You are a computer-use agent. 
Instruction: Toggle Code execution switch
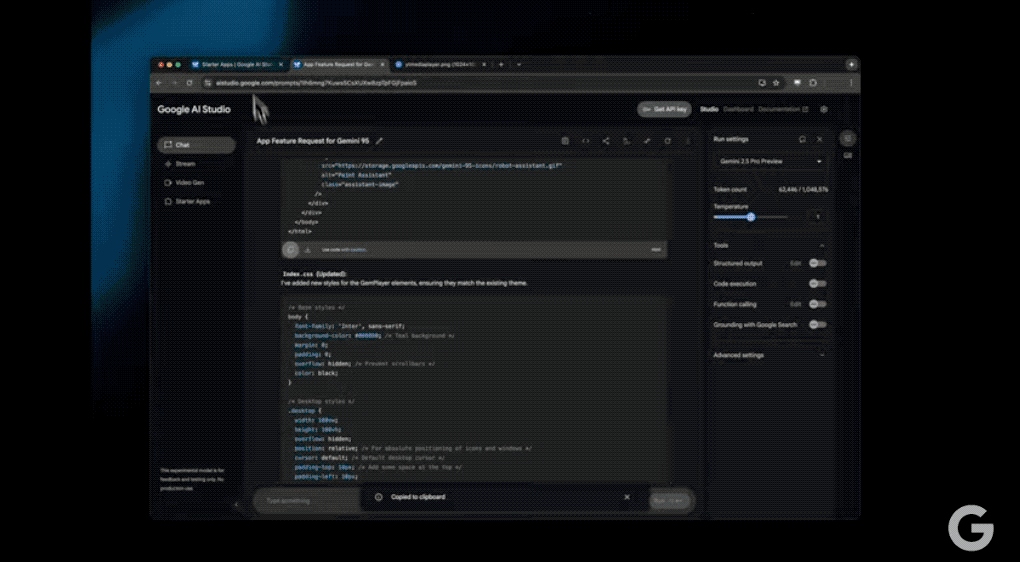[x=818, y=284]
